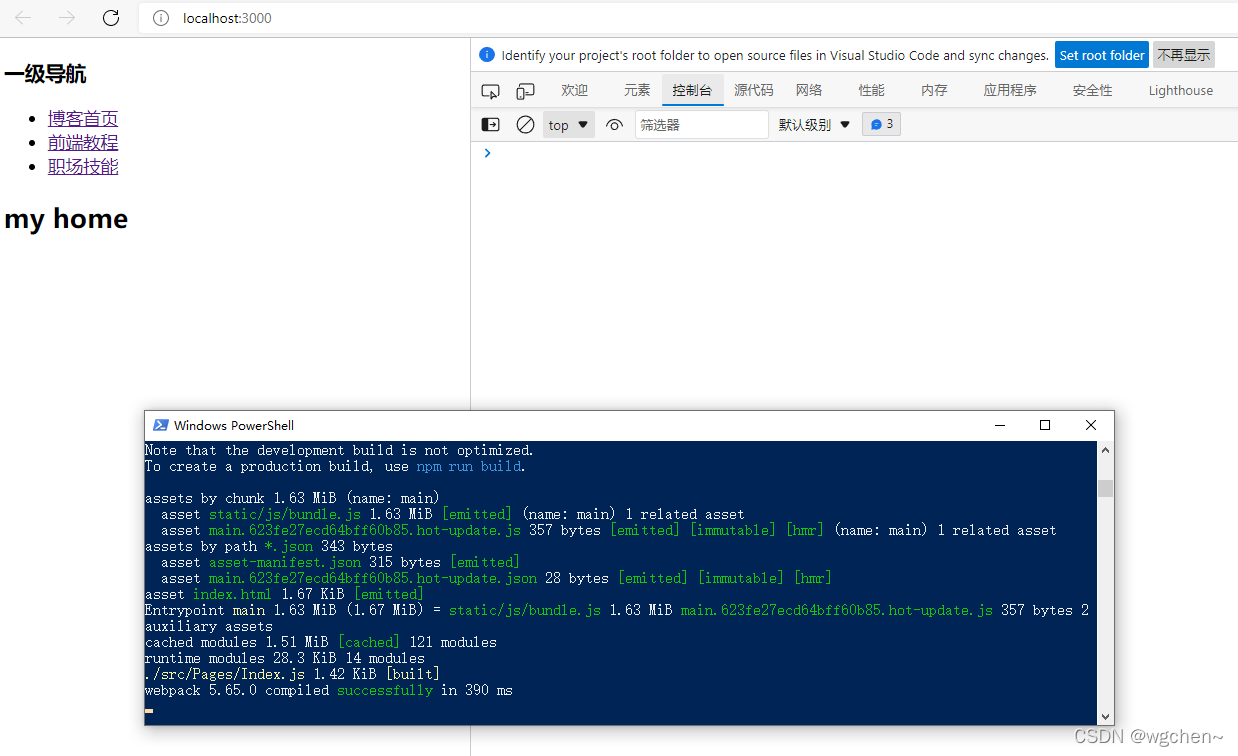
Task: Minimize the Windows PowerShell window
Action: point(999,425)
